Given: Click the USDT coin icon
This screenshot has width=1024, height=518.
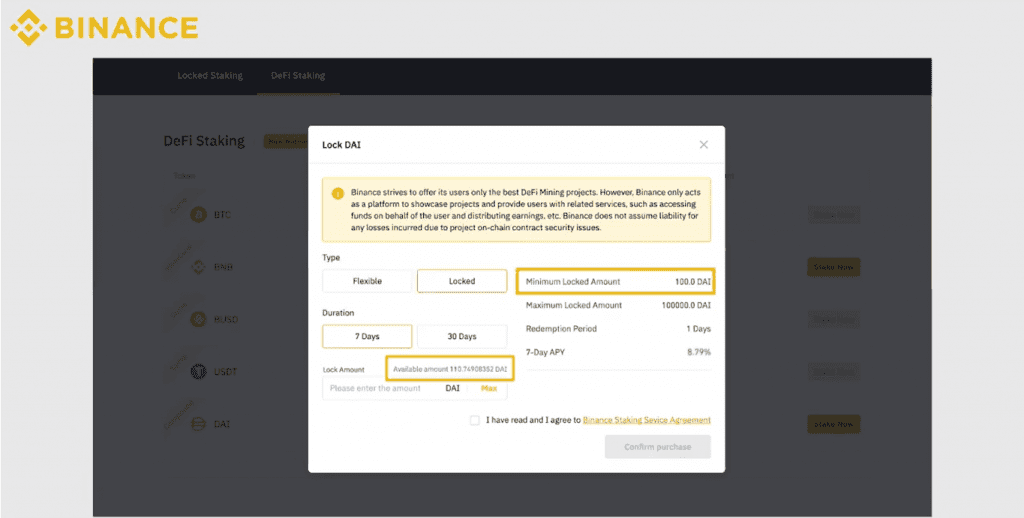Looking at the screenshot, I should [x=198, y=371].
